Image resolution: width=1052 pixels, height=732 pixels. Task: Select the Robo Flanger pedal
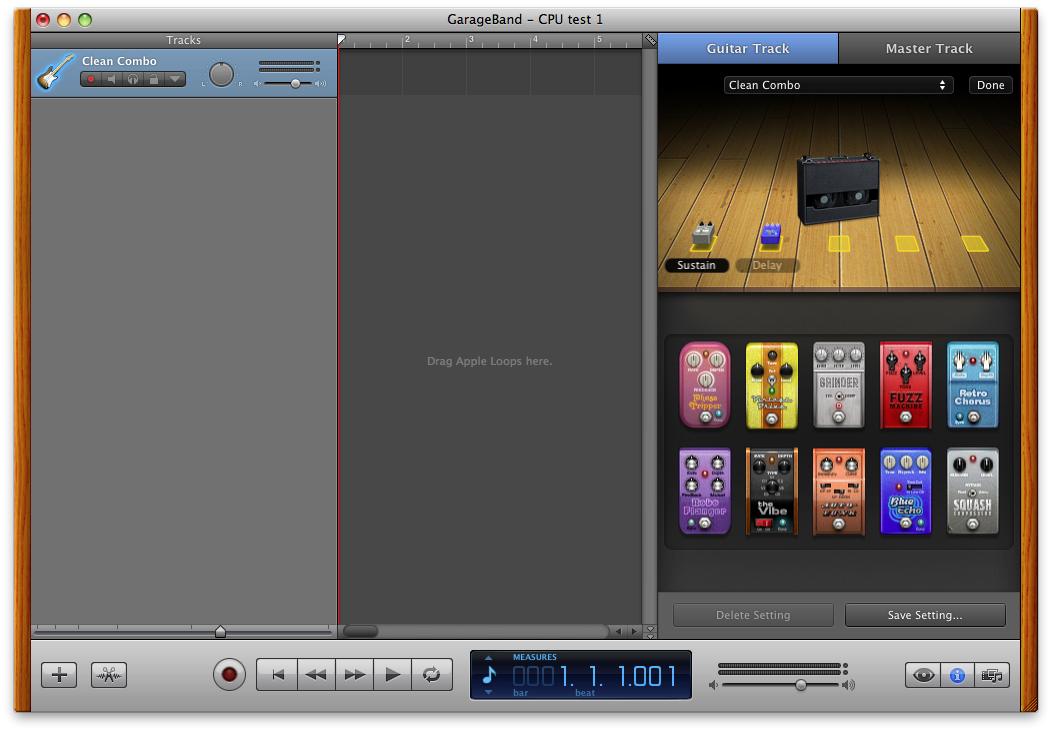(704, 491)
